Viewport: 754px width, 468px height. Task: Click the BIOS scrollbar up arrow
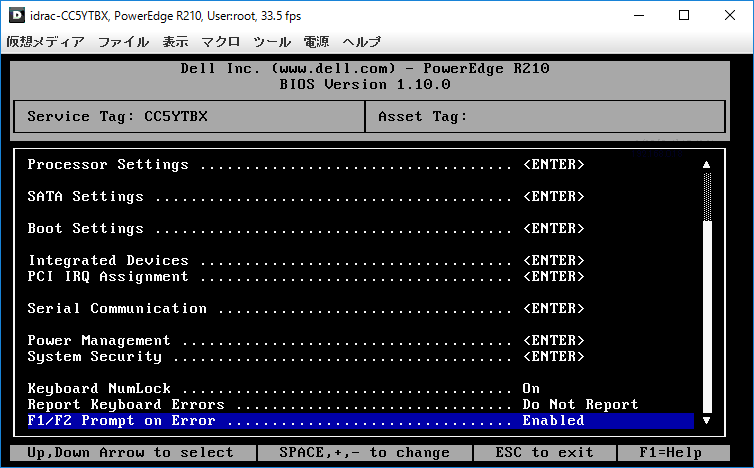coord(706,164)
